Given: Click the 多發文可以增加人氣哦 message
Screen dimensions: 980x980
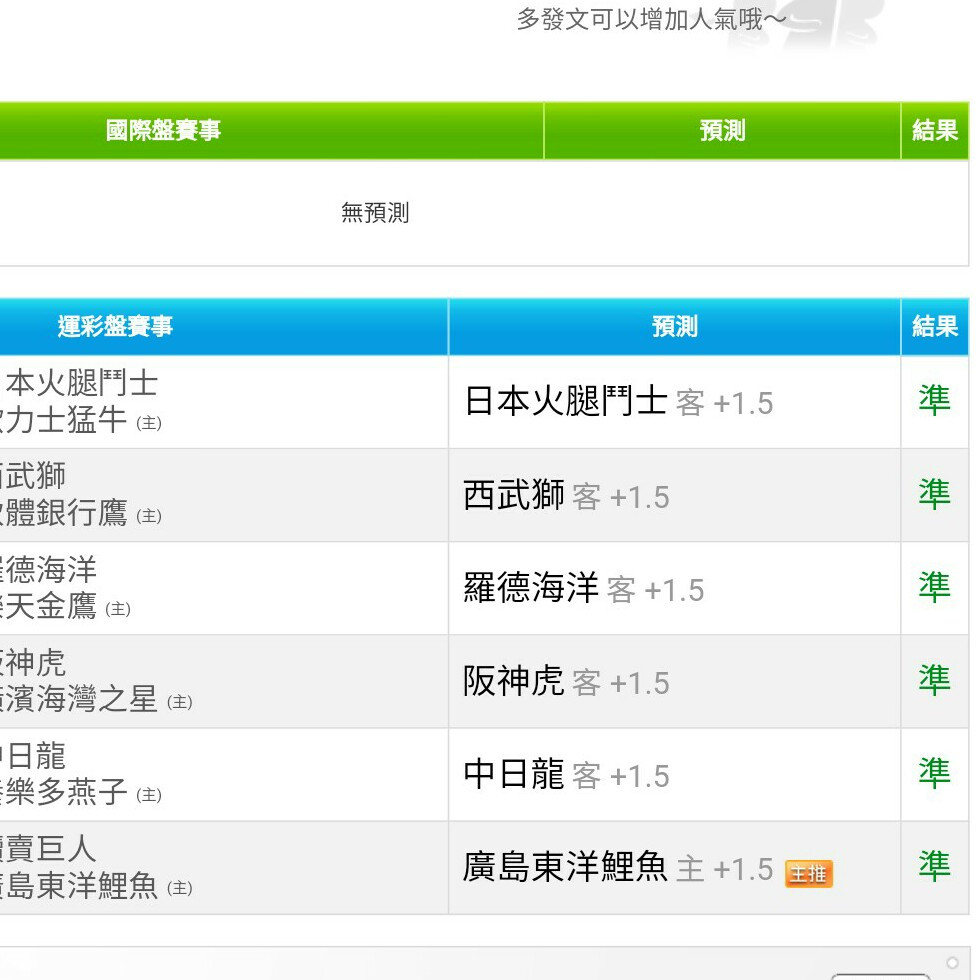Looking at the screenshot, I should click(x=651, y=20).
